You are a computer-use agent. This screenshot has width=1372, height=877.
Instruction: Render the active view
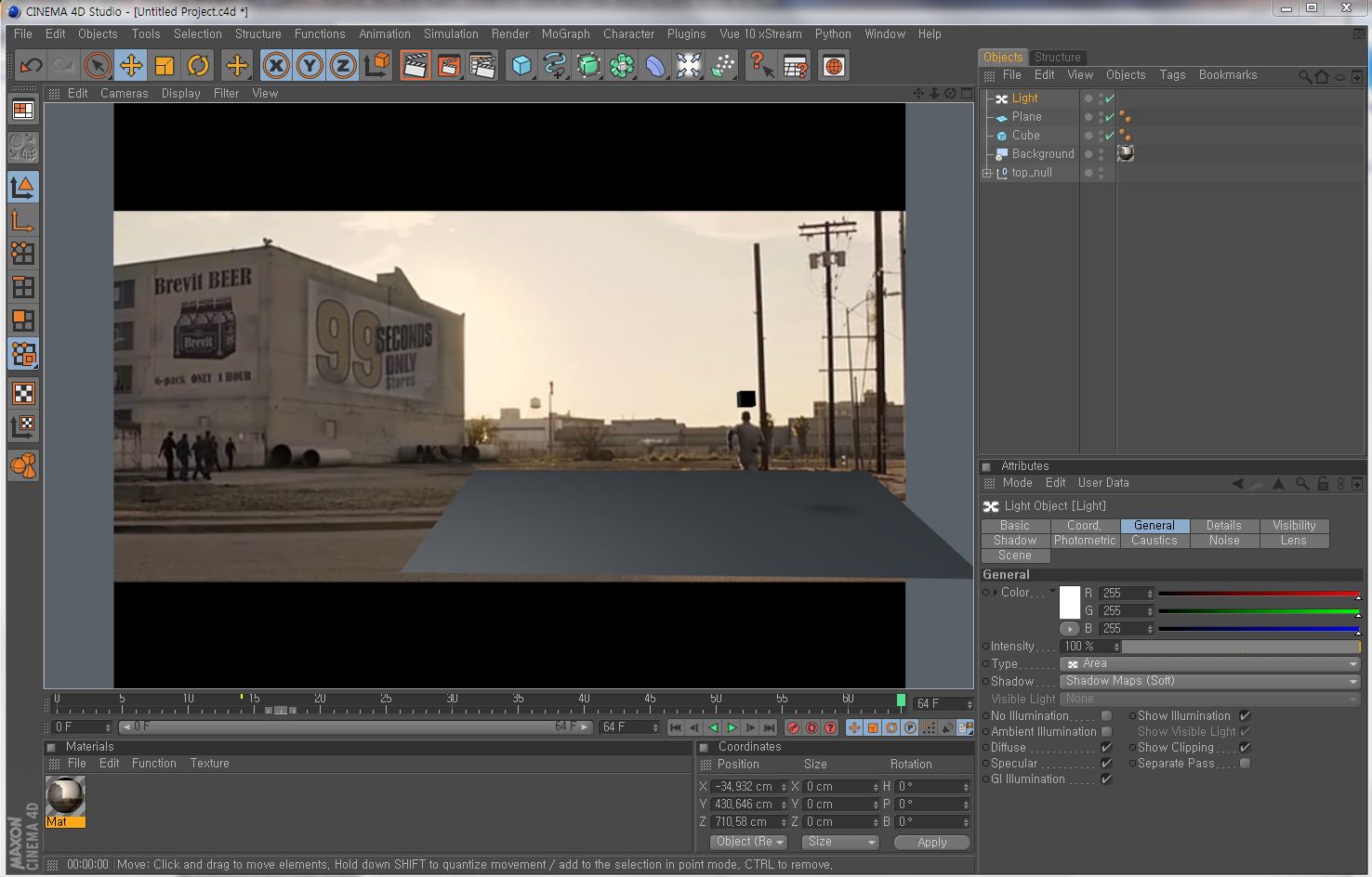click(416, 66)
